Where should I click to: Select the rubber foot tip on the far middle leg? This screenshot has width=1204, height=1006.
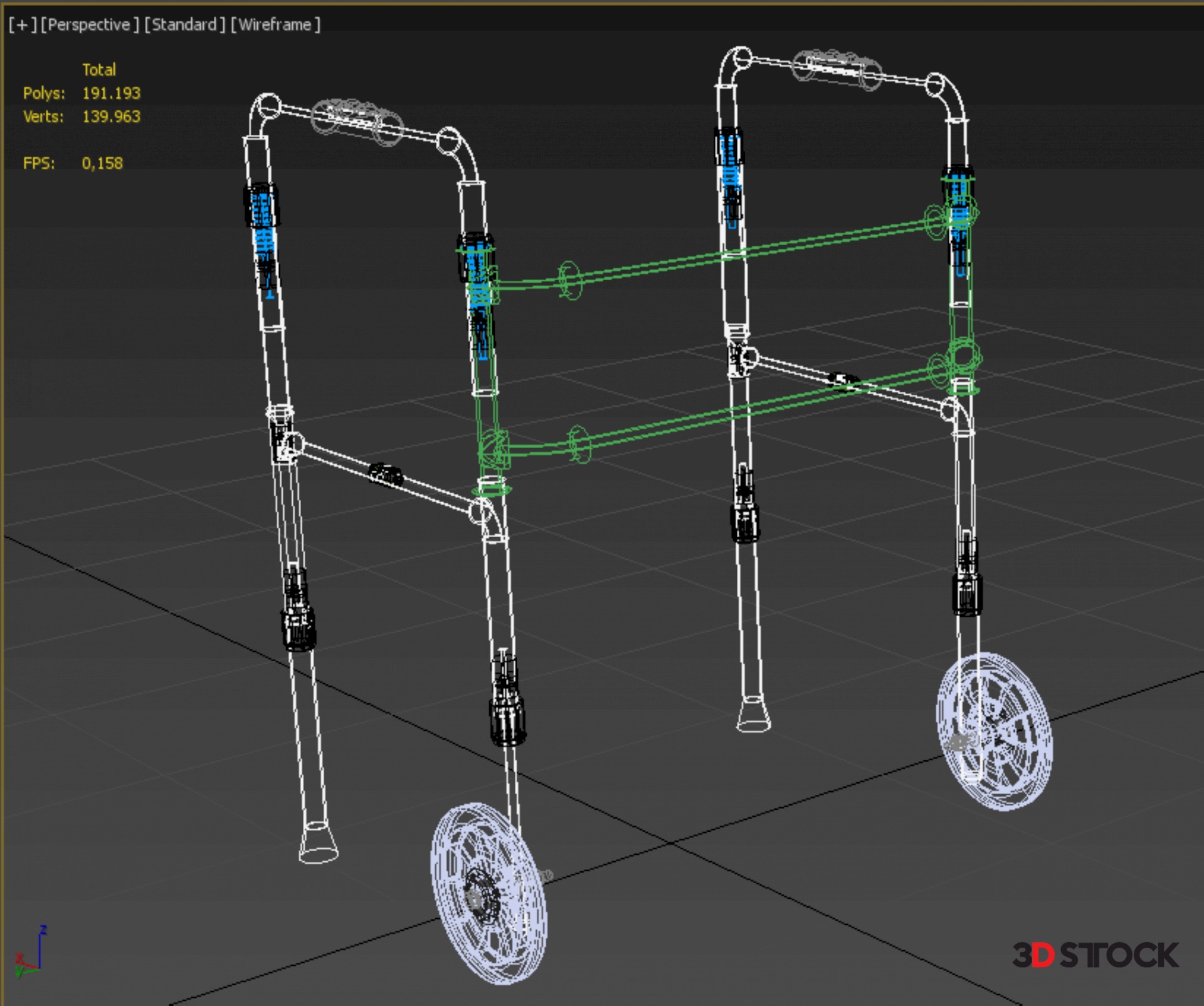pyautogui.click(x=752, y=715)
